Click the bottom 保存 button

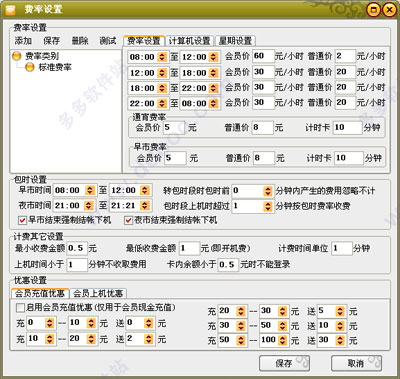(x=284, y=363)
